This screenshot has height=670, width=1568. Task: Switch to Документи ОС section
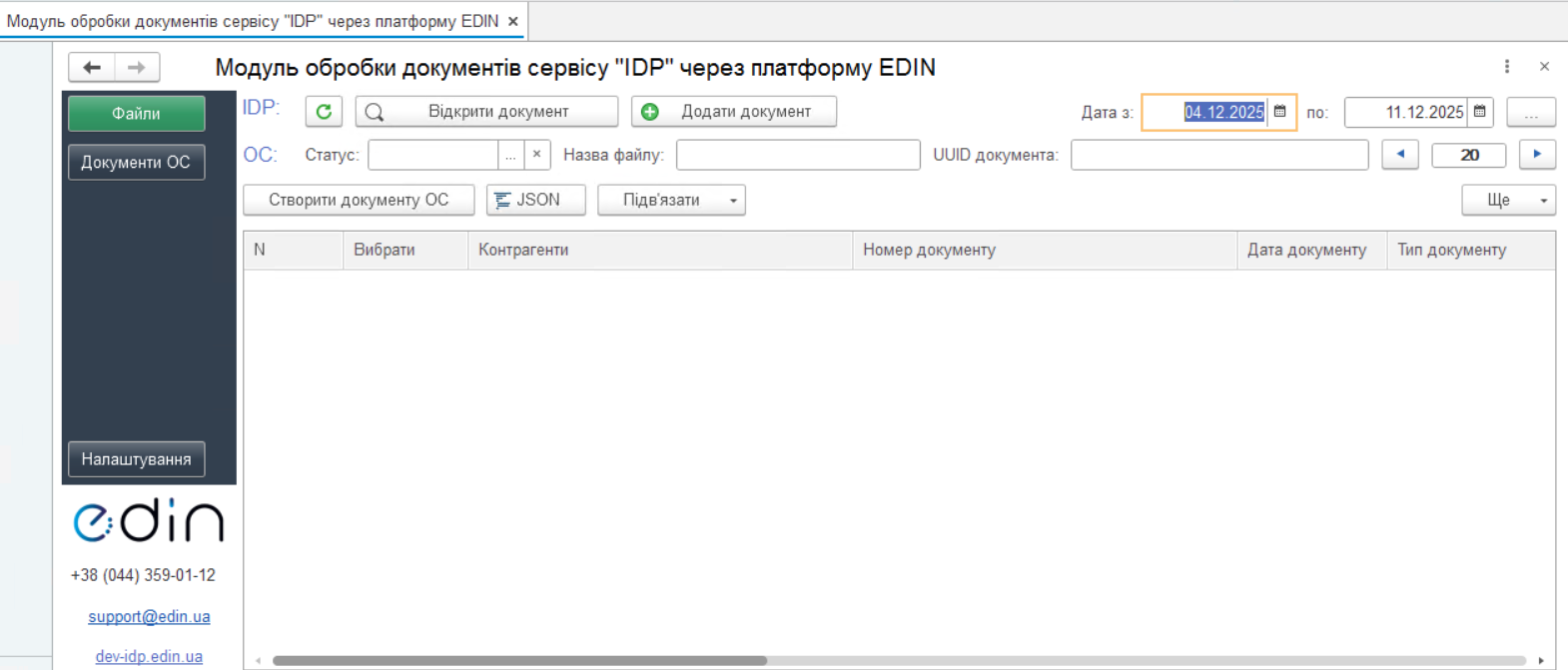[x=137, y=163]
